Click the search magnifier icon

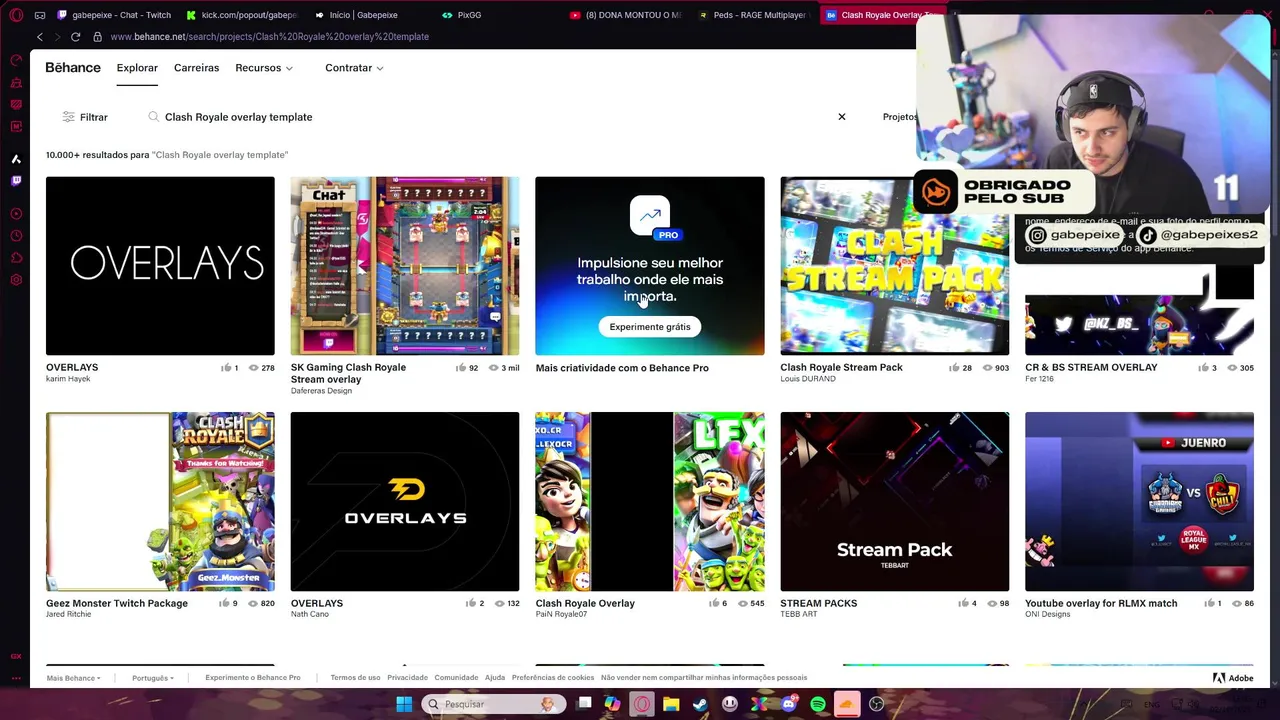pyautogui.click(x=153, y=117)
